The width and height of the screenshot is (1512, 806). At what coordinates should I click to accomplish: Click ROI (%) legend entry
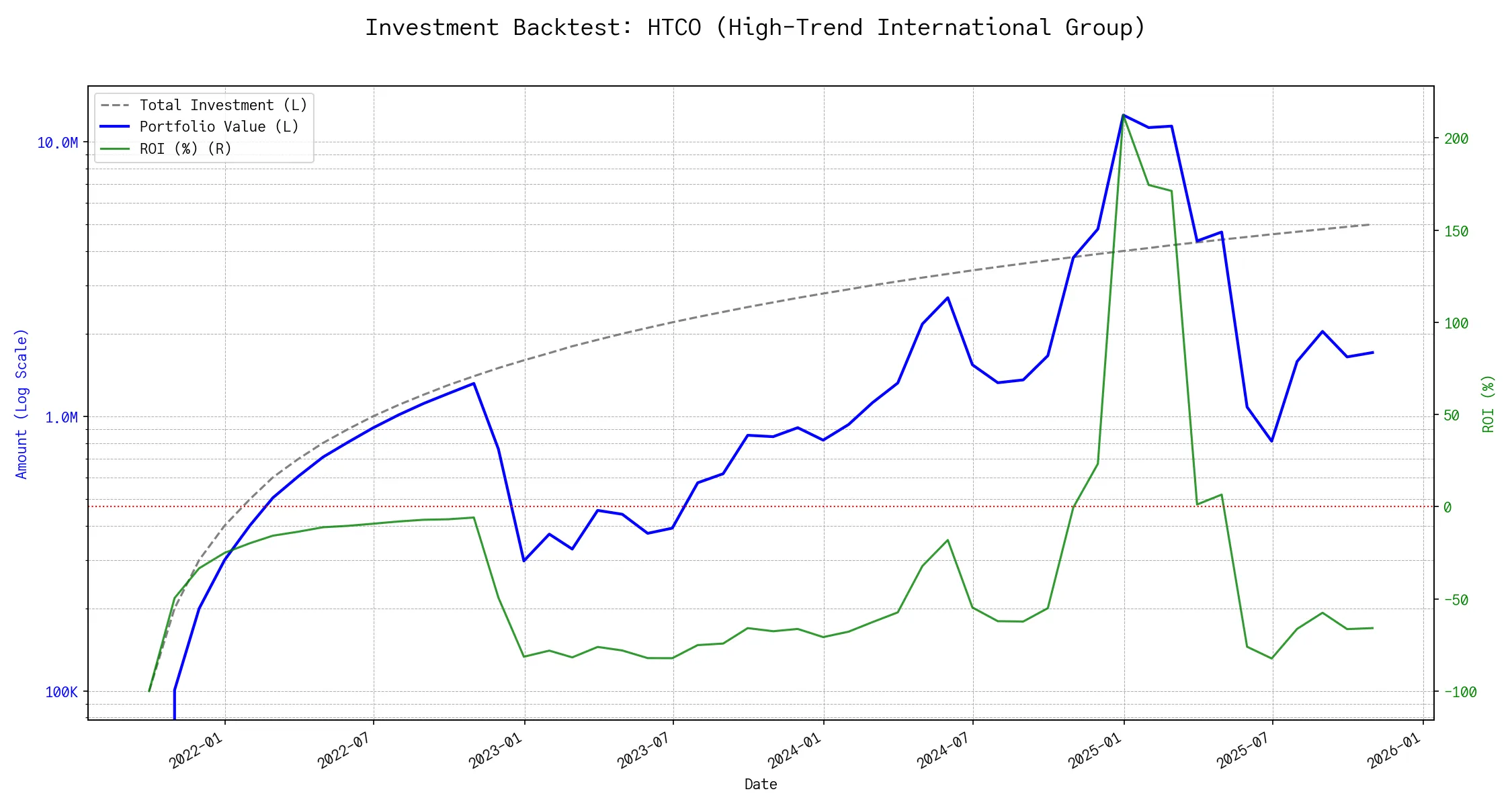click(185, 149)
